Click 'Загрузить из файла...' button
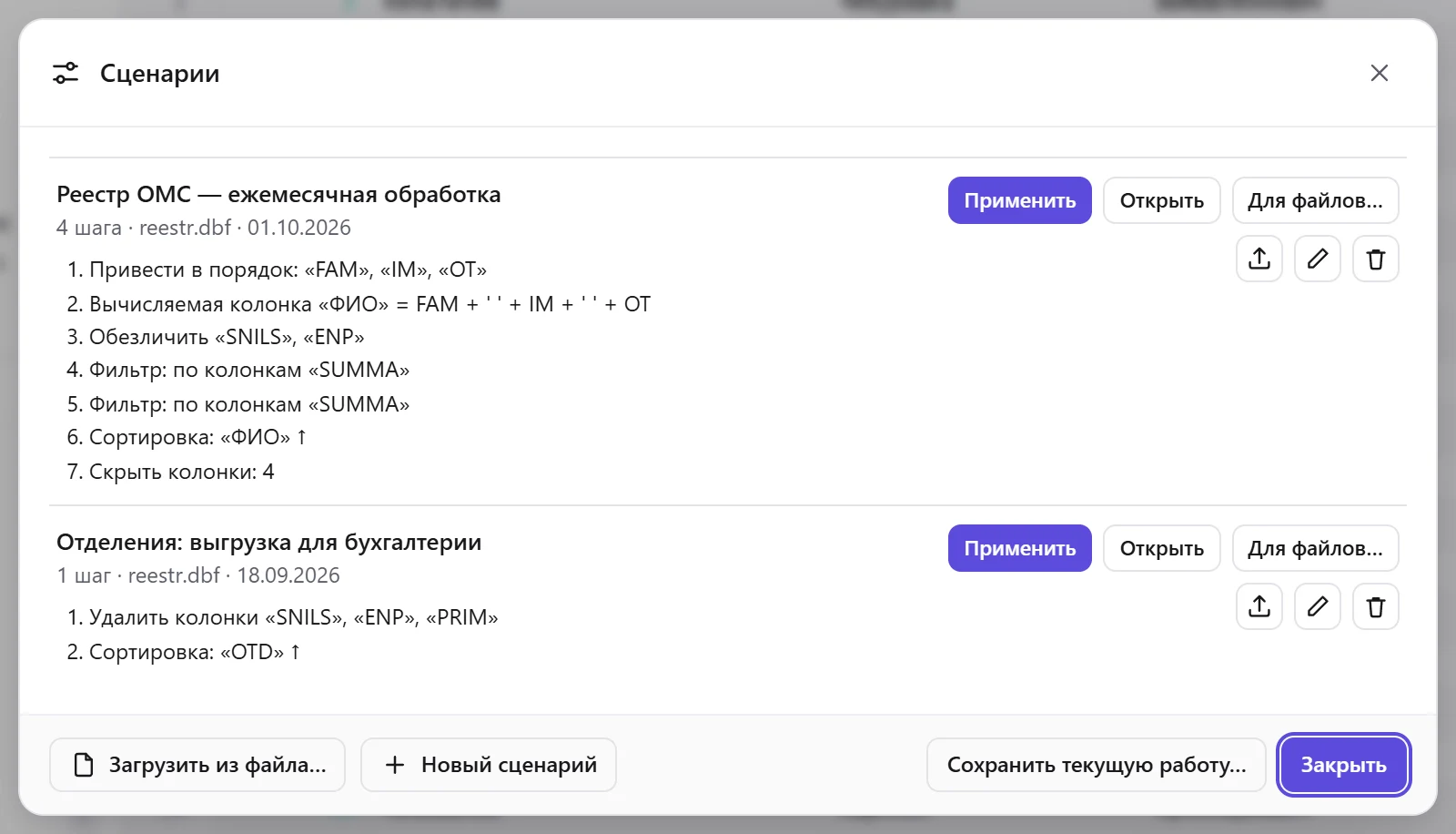Image resolution: width=1456 pixels, height=834 pixels. [x=197, y=765]
